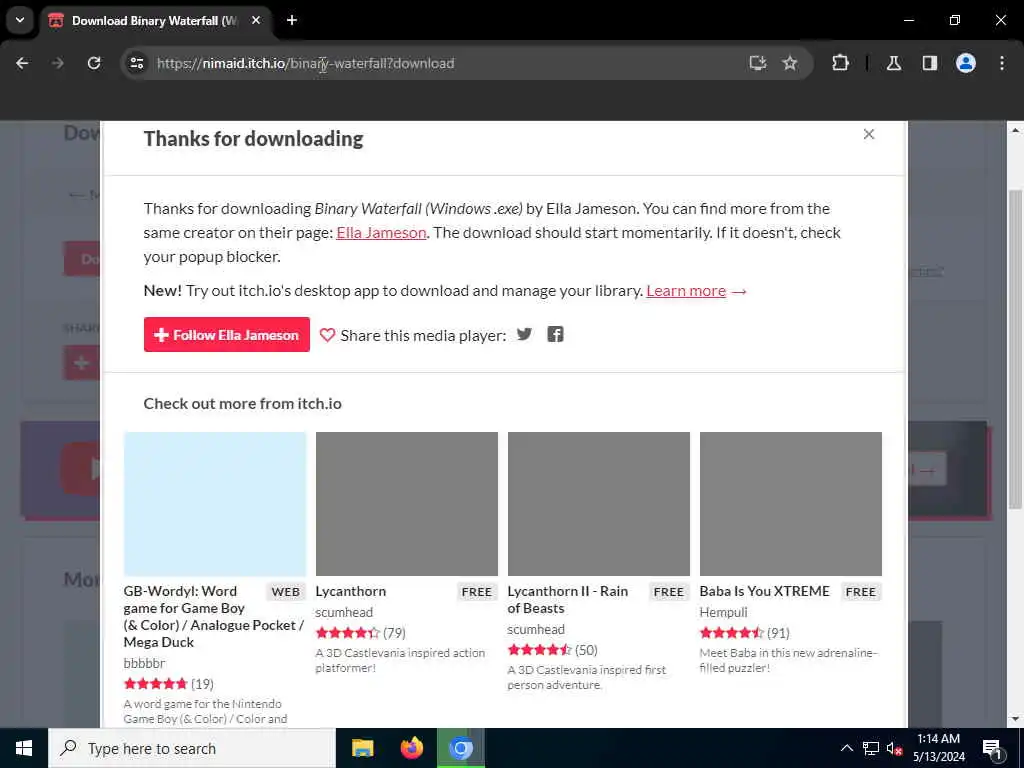Open Learn more desktop app link
Viewport: 1024px width, 768px height.
tap(686, 291)
